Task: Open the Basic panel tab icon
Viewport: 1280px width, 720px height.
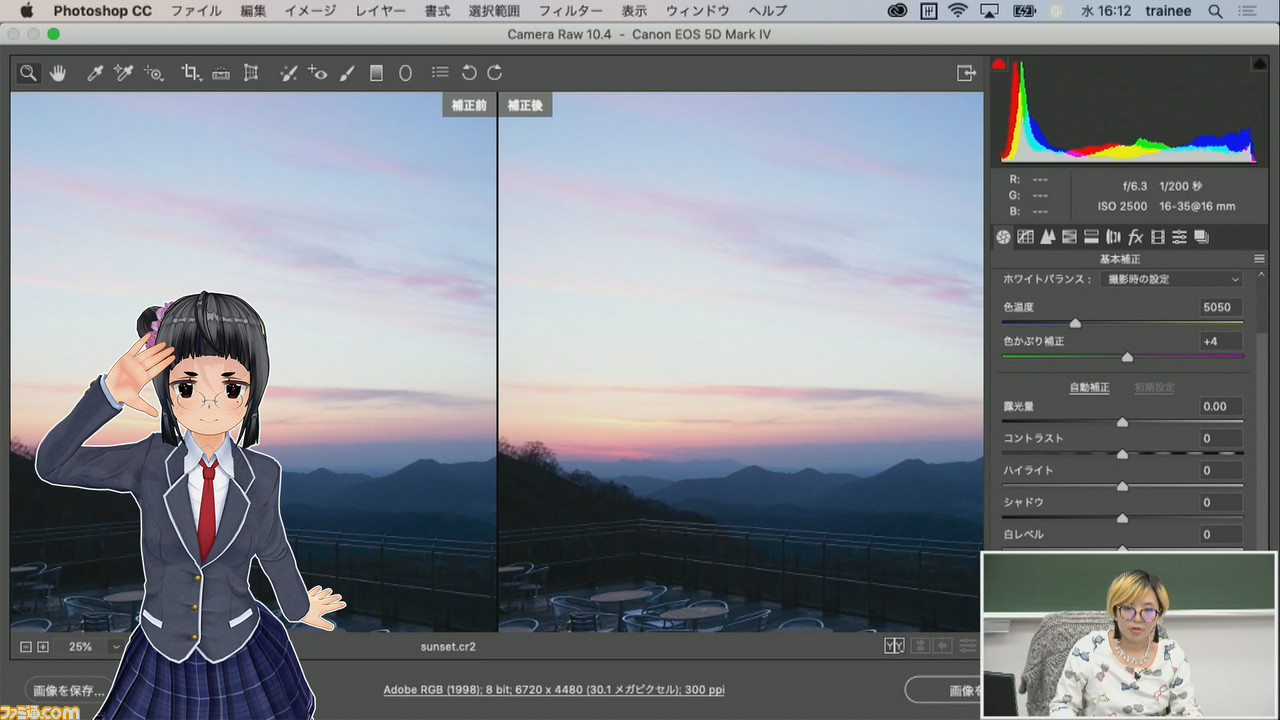Action: pos(1003,237)
